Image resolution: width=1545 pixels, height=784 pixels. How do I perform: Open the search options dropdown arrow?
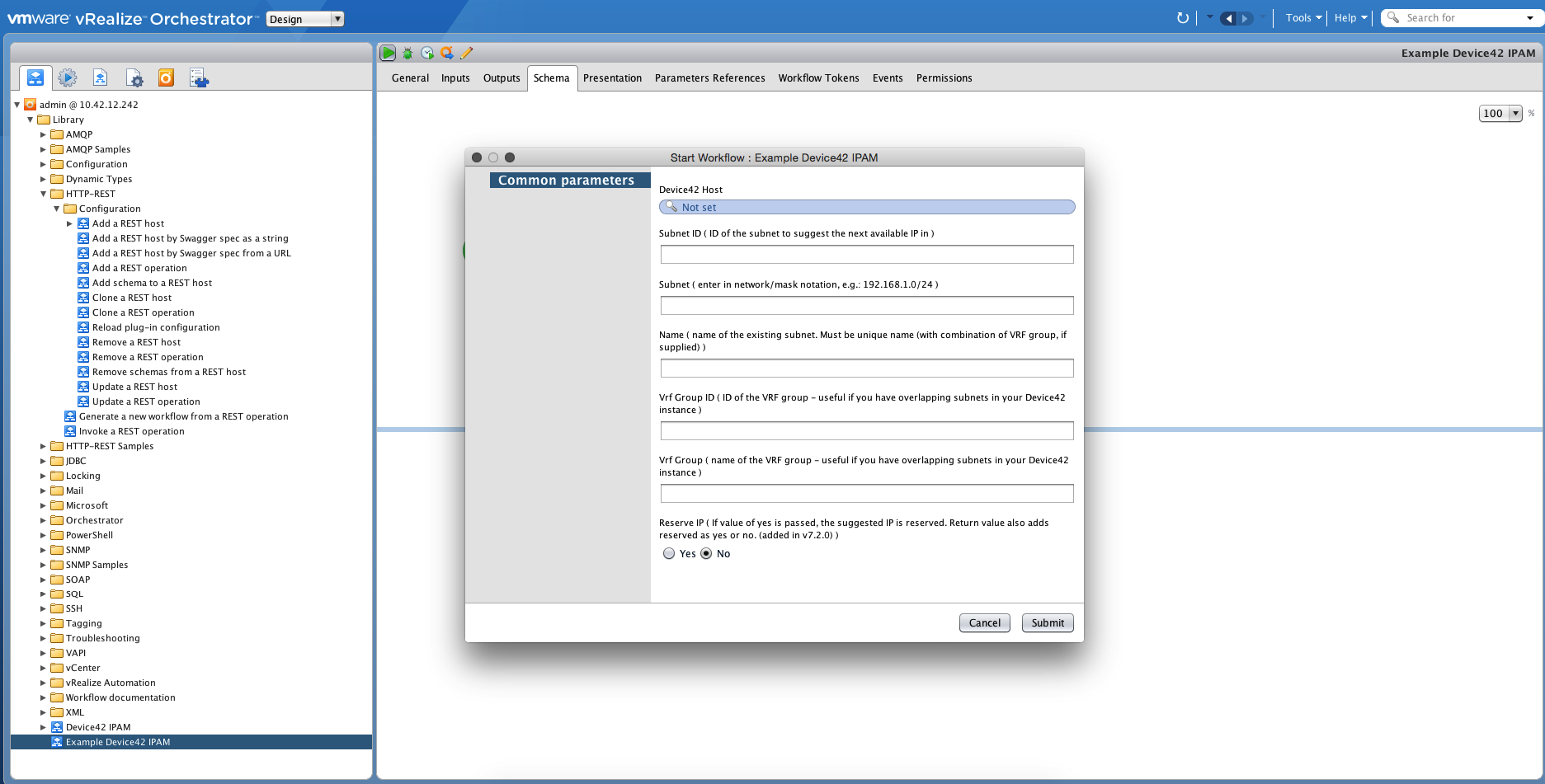[1530, 18]
